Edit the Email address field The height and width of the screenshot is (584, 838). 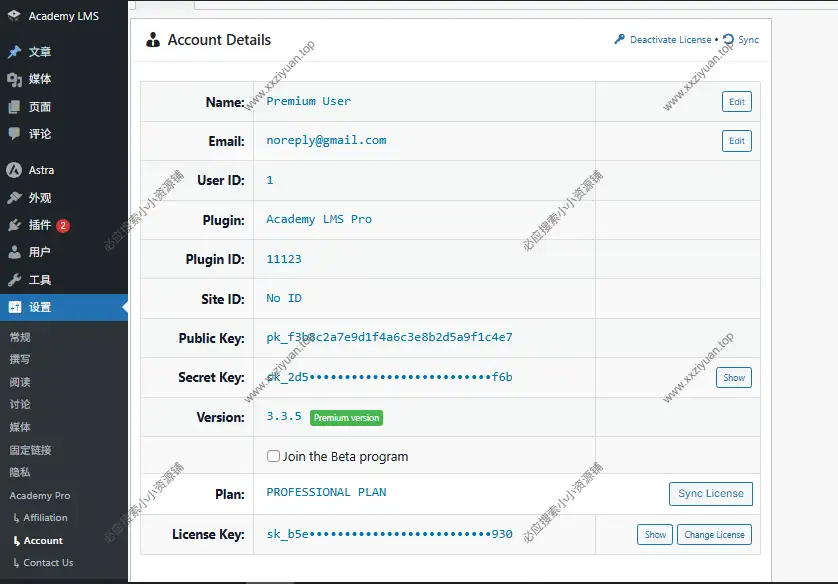[x=736, y=141]
